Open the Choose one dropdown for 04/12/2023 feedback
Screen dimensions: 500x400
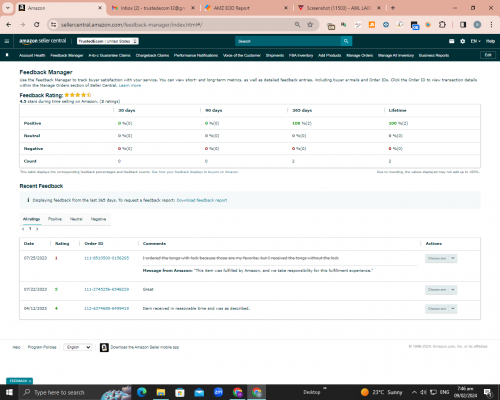click(x=441, y=309)
